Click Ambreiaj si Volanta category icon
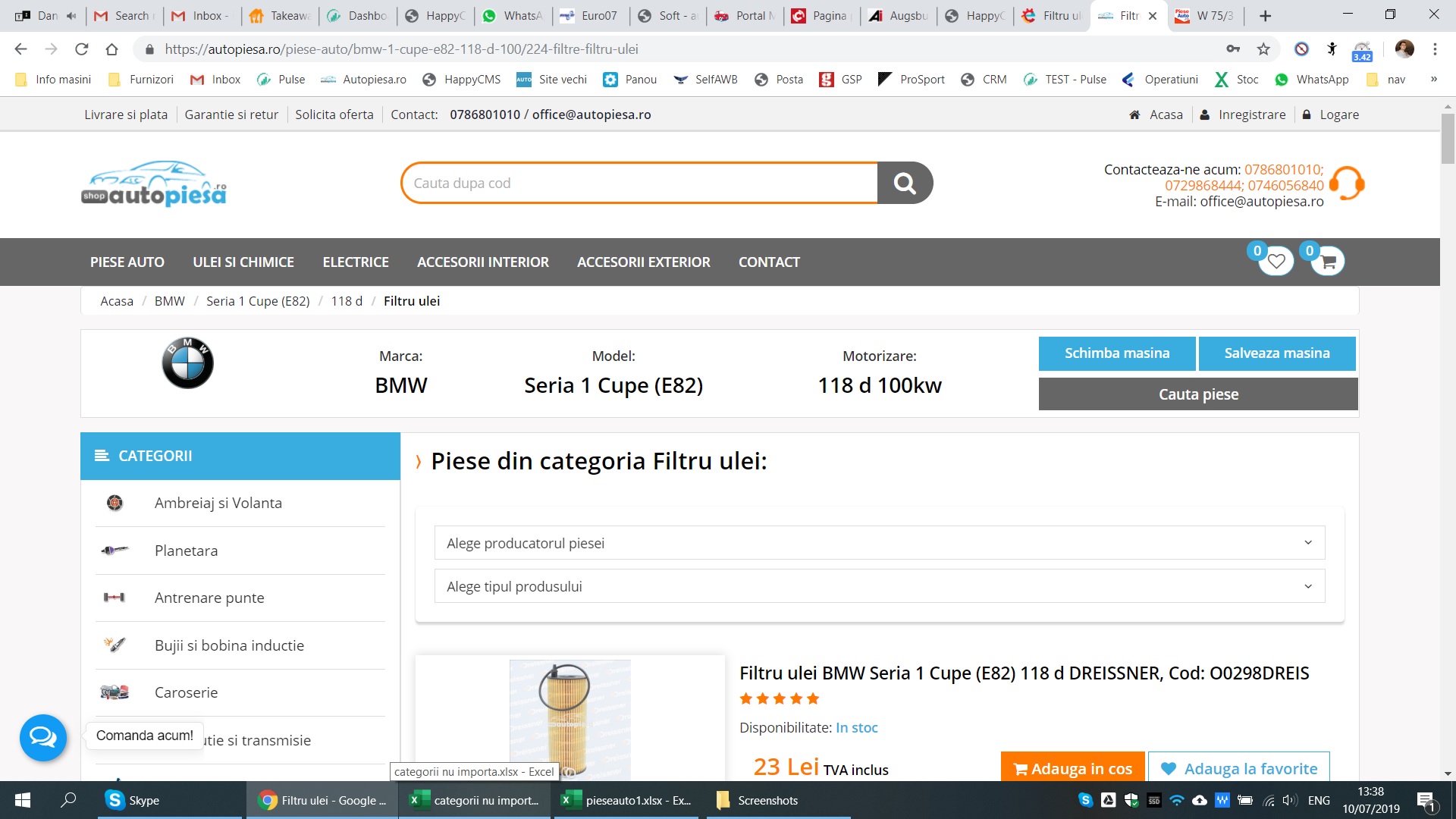 pos(115,503)
